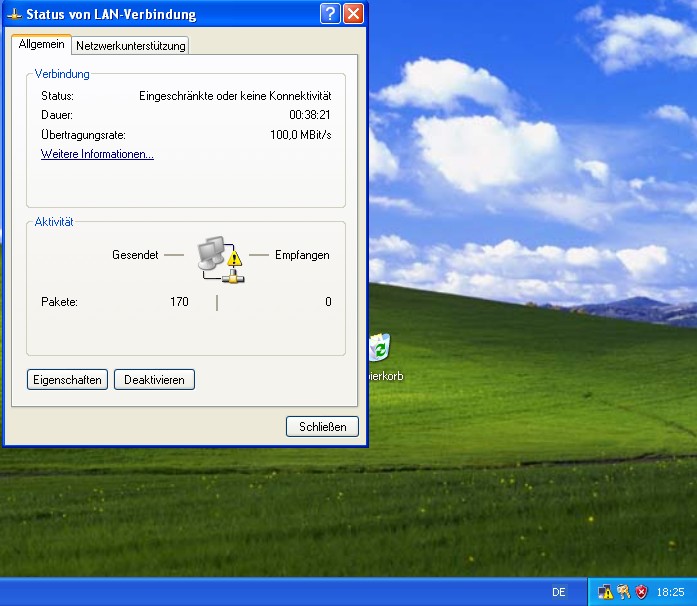This screenshot has width=697, height=606.
Task: Select the status text Eingeschränkte oder keine Konnektivität
Action: pyautogui.click(x=235, y=96)
